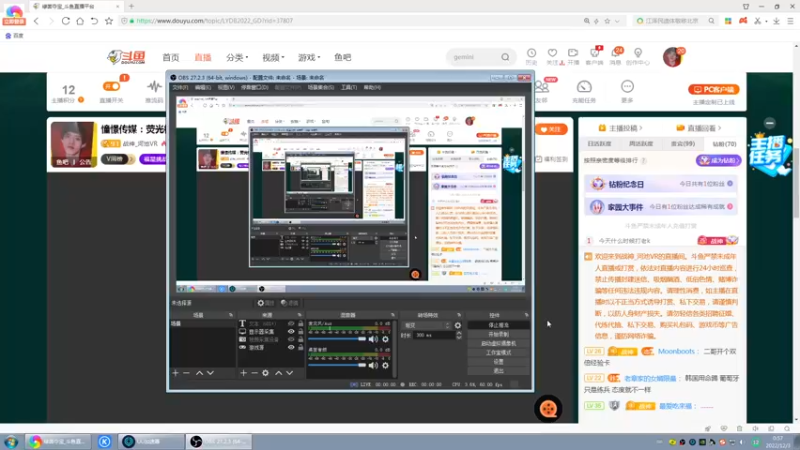Expand the 直播回看 section arrow
This screenshot has height=450, width=800.
pyautogui.click(x=719, y=128)
